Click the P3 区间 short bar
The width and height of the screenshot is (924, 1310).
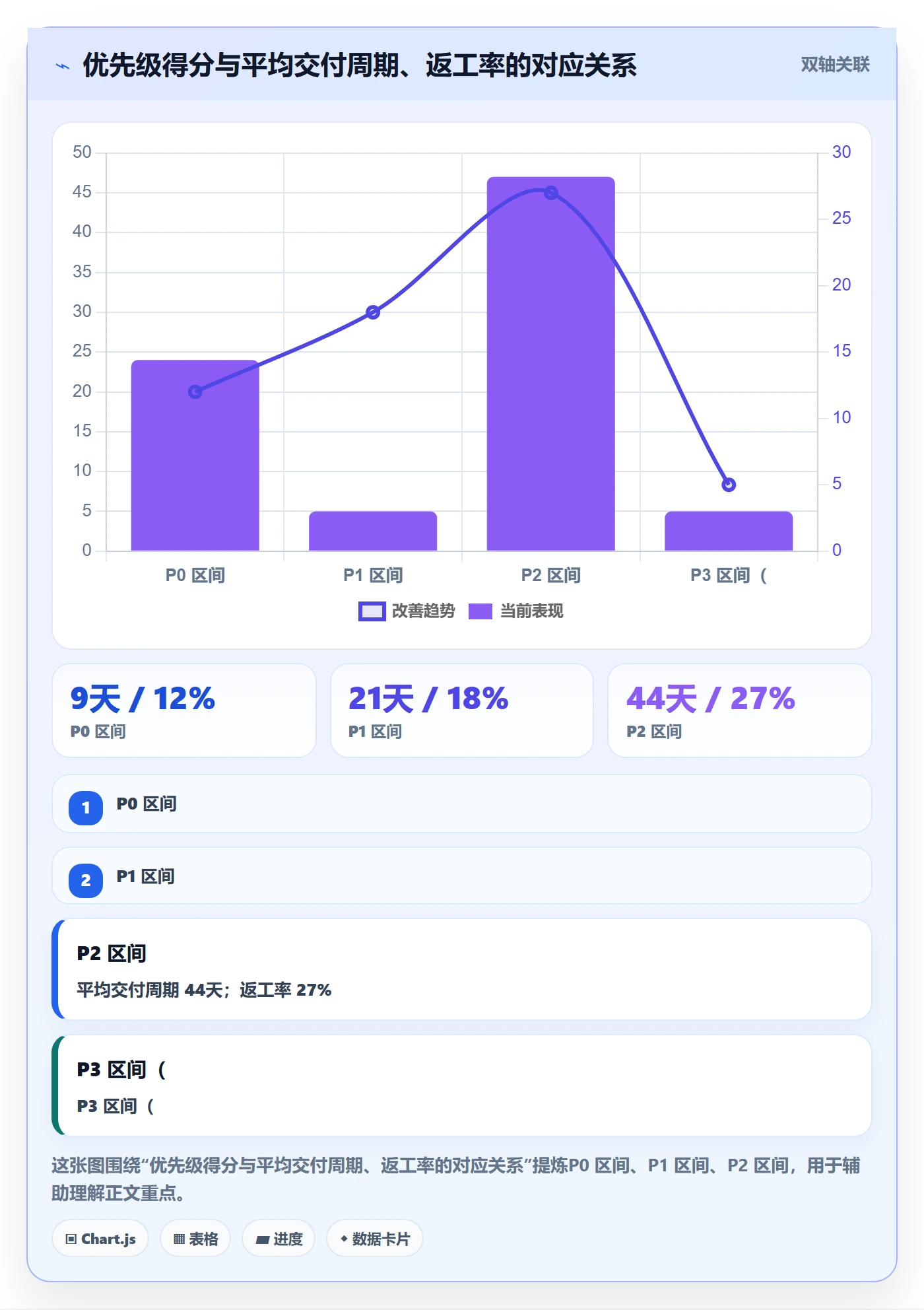pos(729,531)
